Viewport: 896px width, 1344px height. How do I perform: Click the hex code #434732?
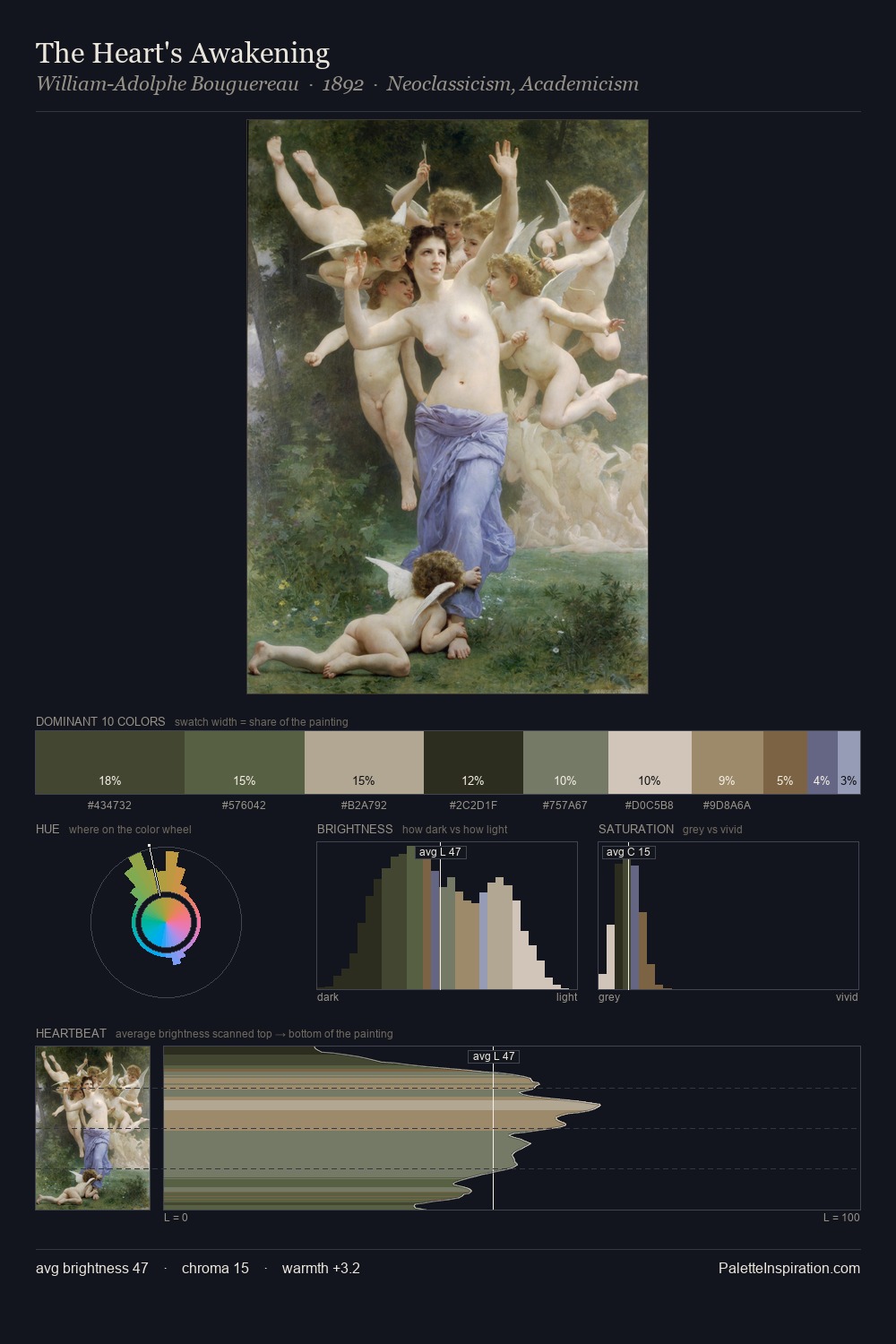109,806
